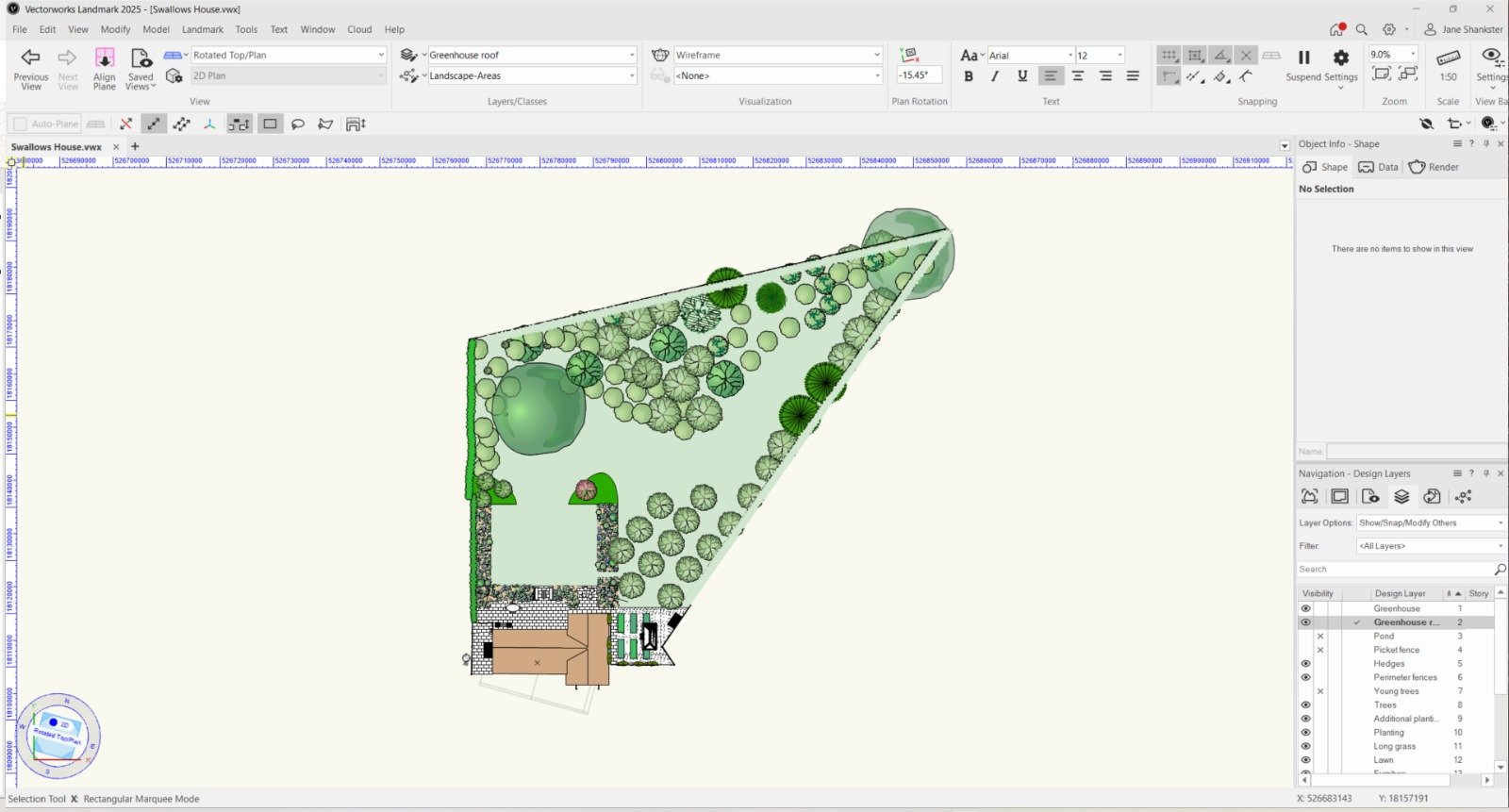The width and height of the screenshot is (1509, 812).
Task: Click the Align Plane icon
Action: pos(104,58)
